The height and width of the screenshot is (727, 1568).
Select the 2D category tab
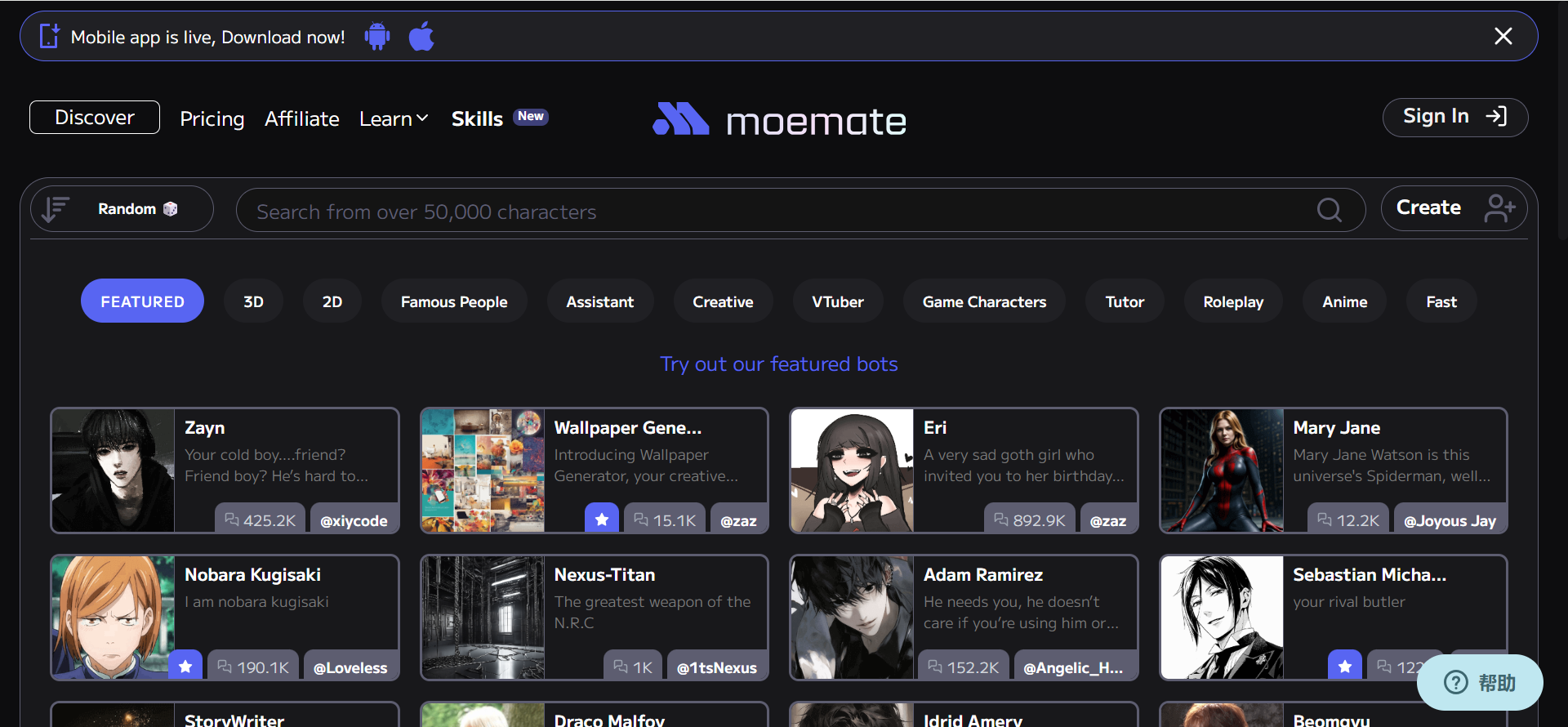[332, 301]
